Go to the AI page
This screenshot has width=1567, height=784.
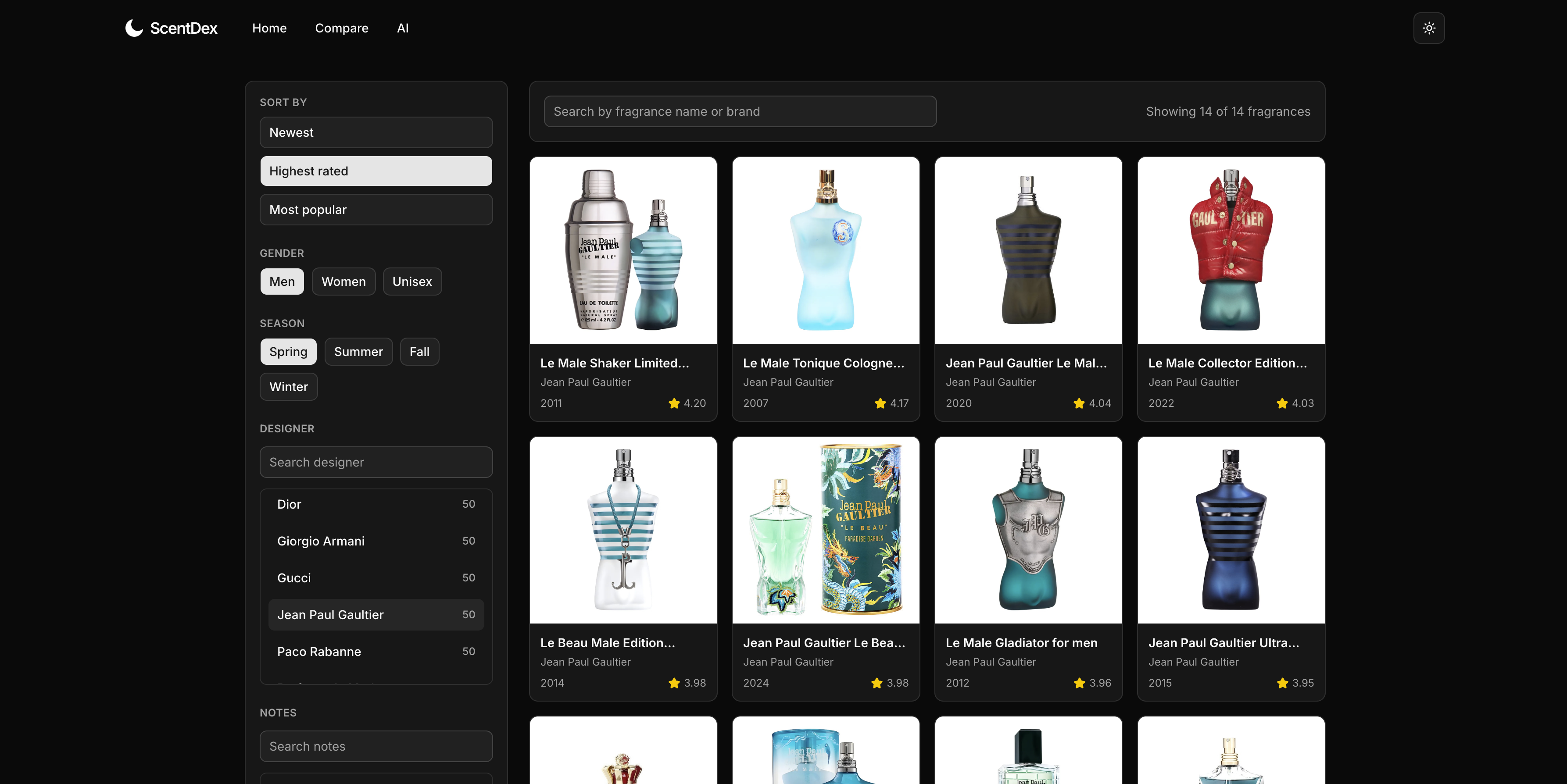[x=402, y=28]
